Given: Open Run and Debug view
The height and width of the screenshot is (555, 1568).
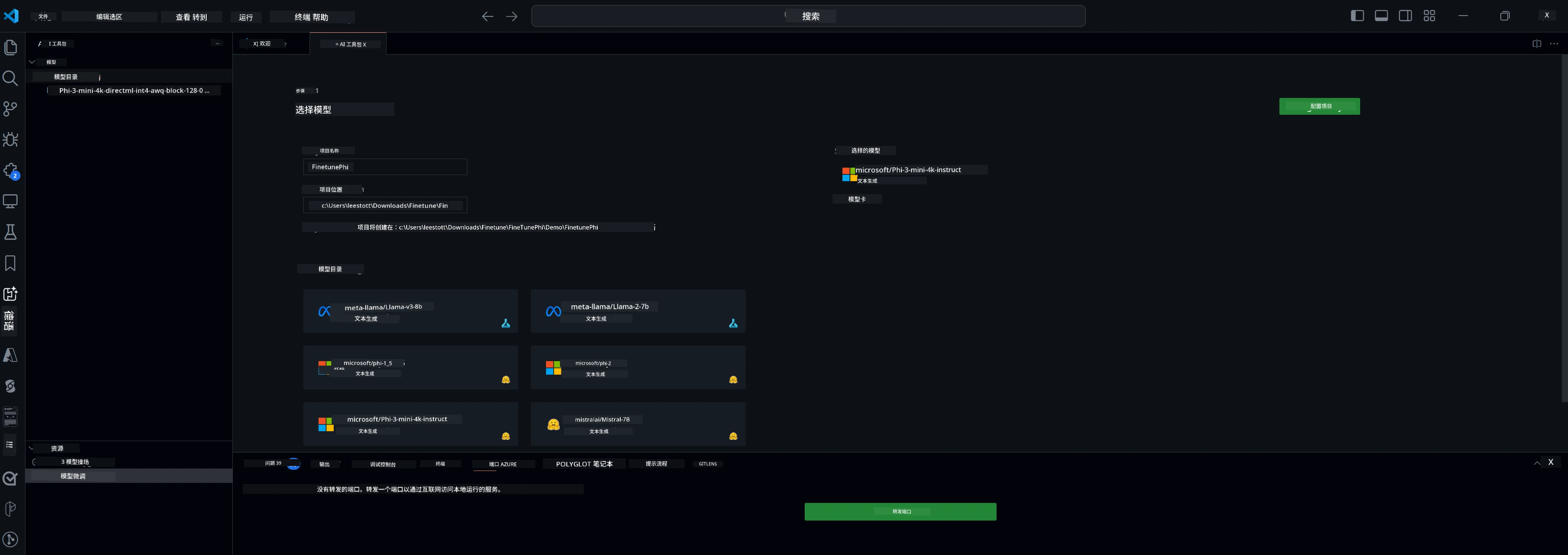Looking at the screenshot, I should point(10,139).
